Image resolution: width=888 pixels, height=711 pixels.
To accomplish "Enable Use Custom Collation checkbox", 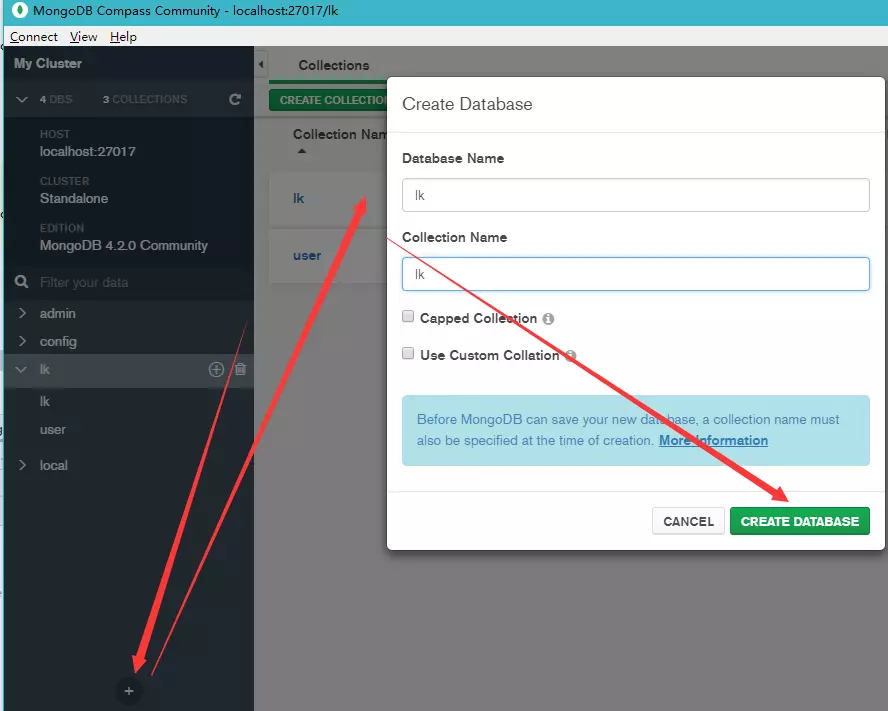I will [x=408, y=354].
